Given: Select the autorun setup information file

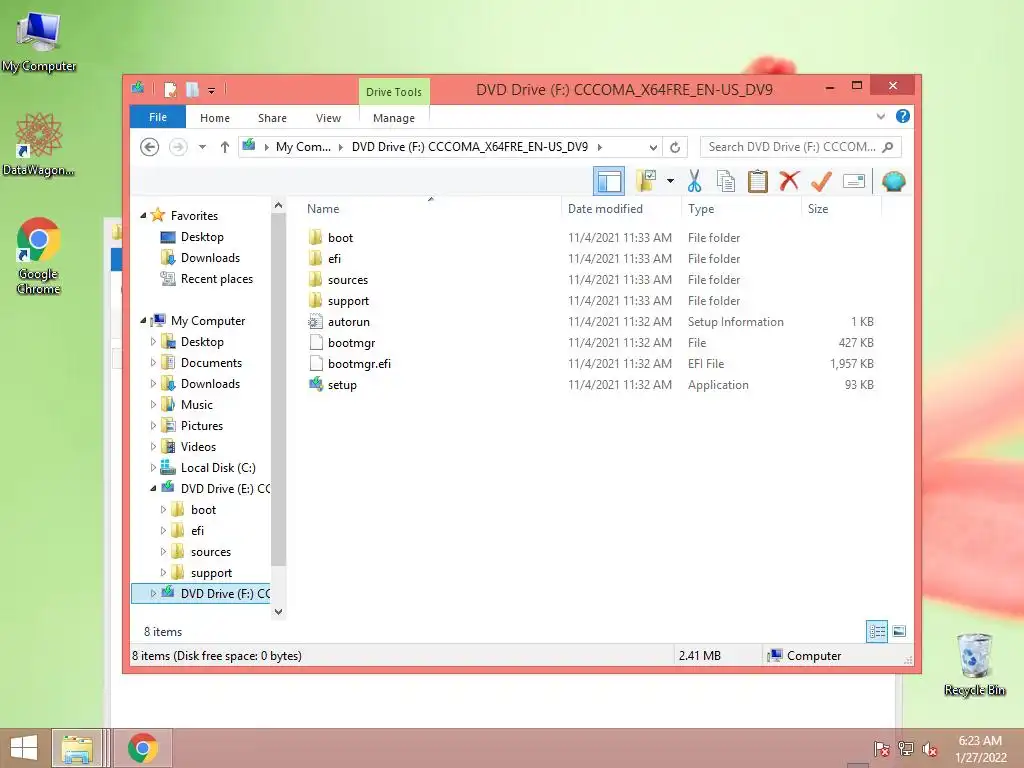Looking at the screenshot, I should (349, 321).
